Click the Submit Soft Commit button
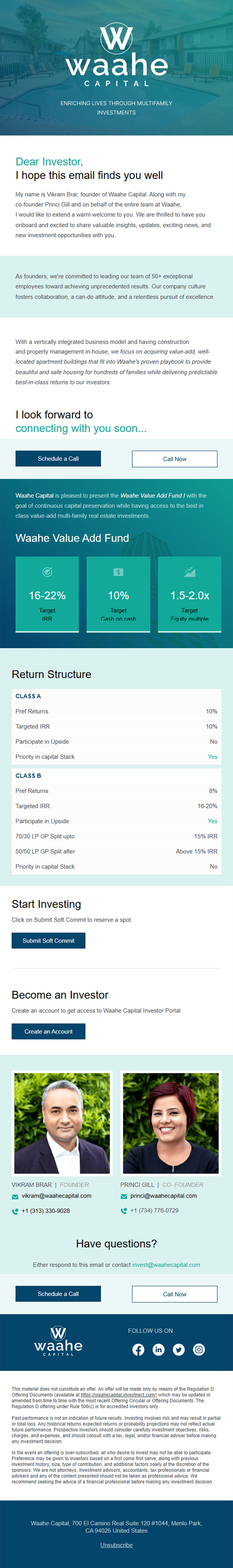This screenshot has width=233, height=1568. pyautogui.click(x=48, y=941)
